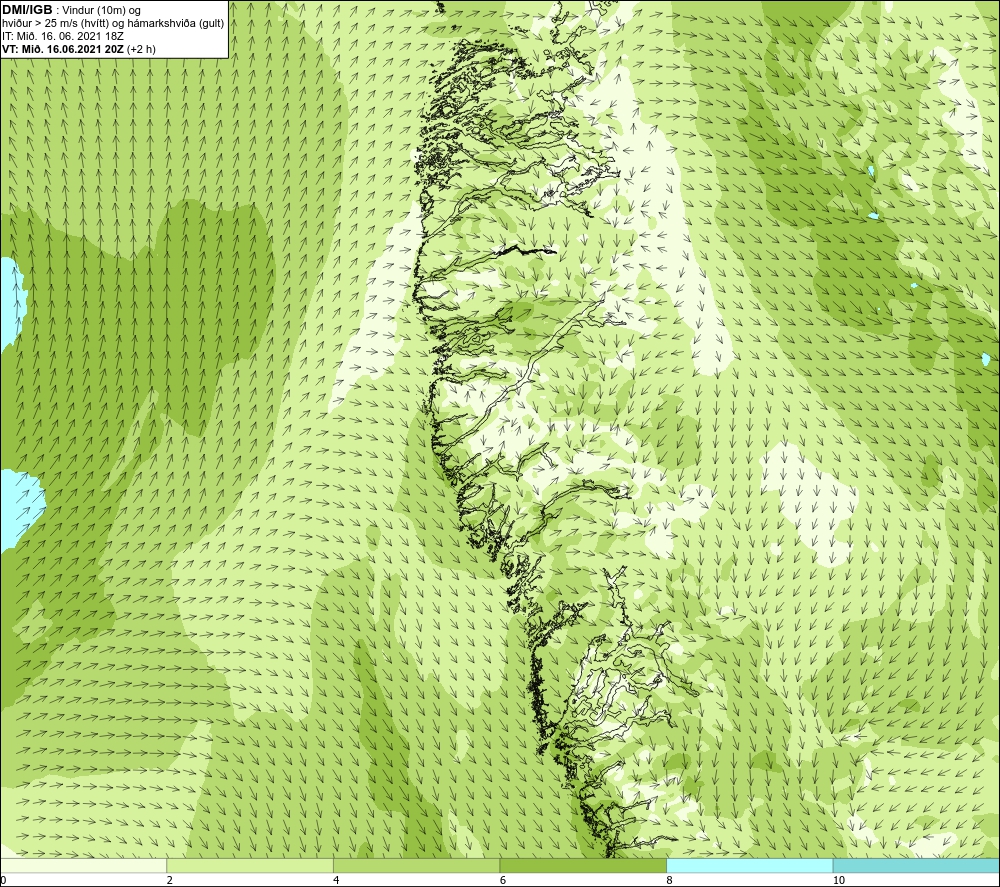Image resolution: width=1000 pixels, height=887 pixels.
Task: Select the 'IT: Mið. 16. 06. 2021 18Z' line
Action: tap(62, 36)
